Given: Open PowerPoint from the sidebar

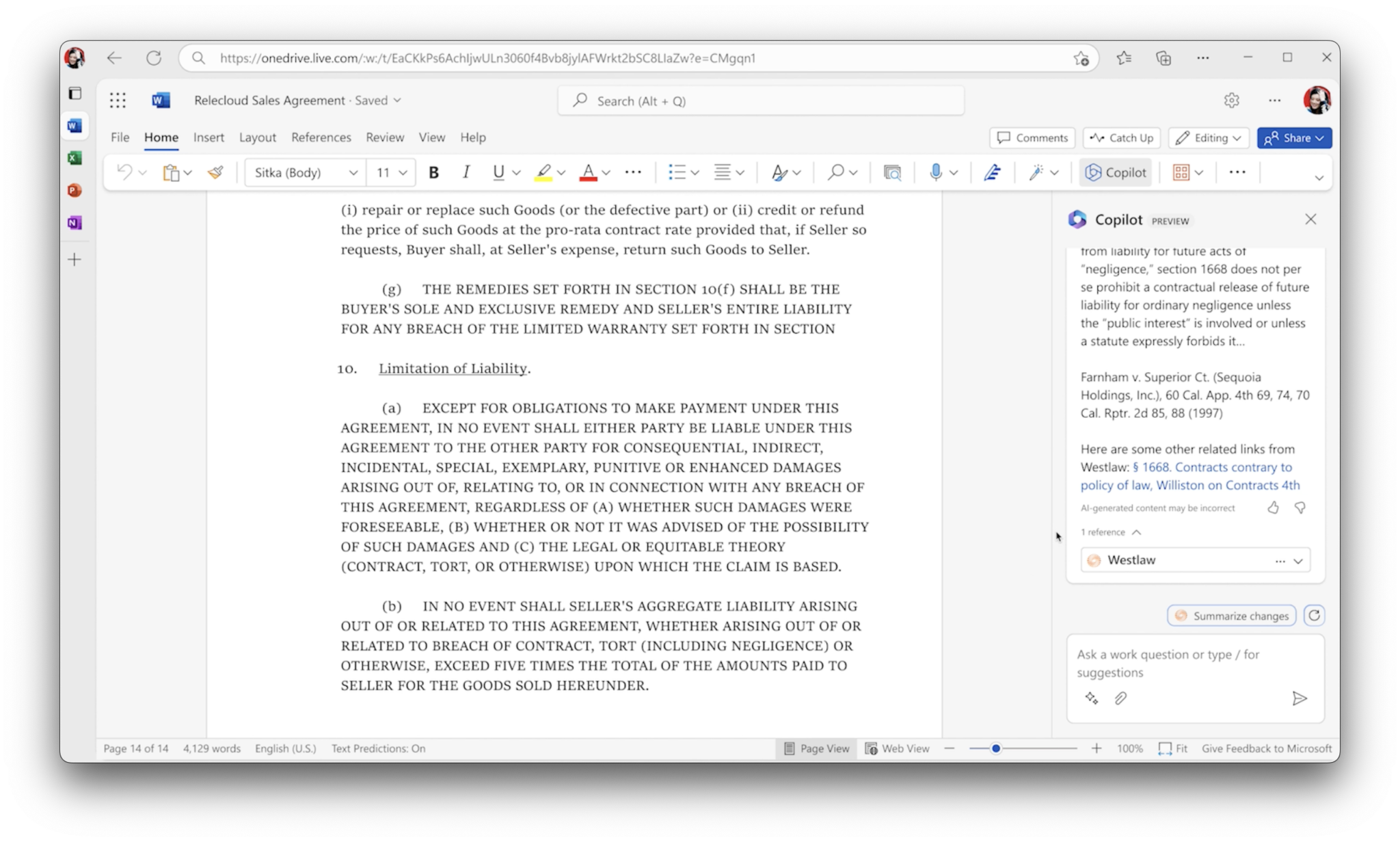Looking at the screenshot, I should click(x=75, y=191).
